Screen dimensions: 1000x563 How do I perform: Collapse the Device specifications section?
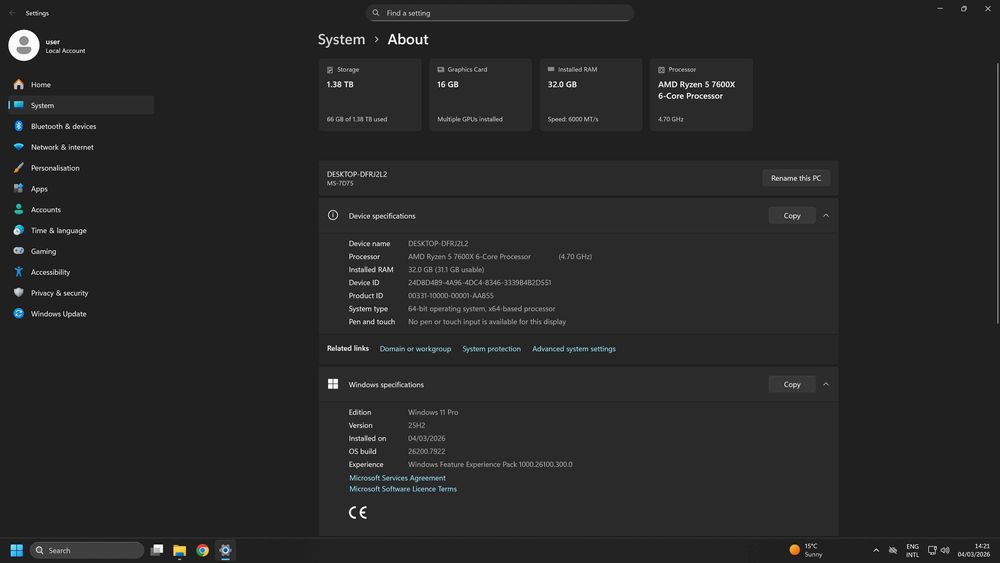tap(826, 216)
